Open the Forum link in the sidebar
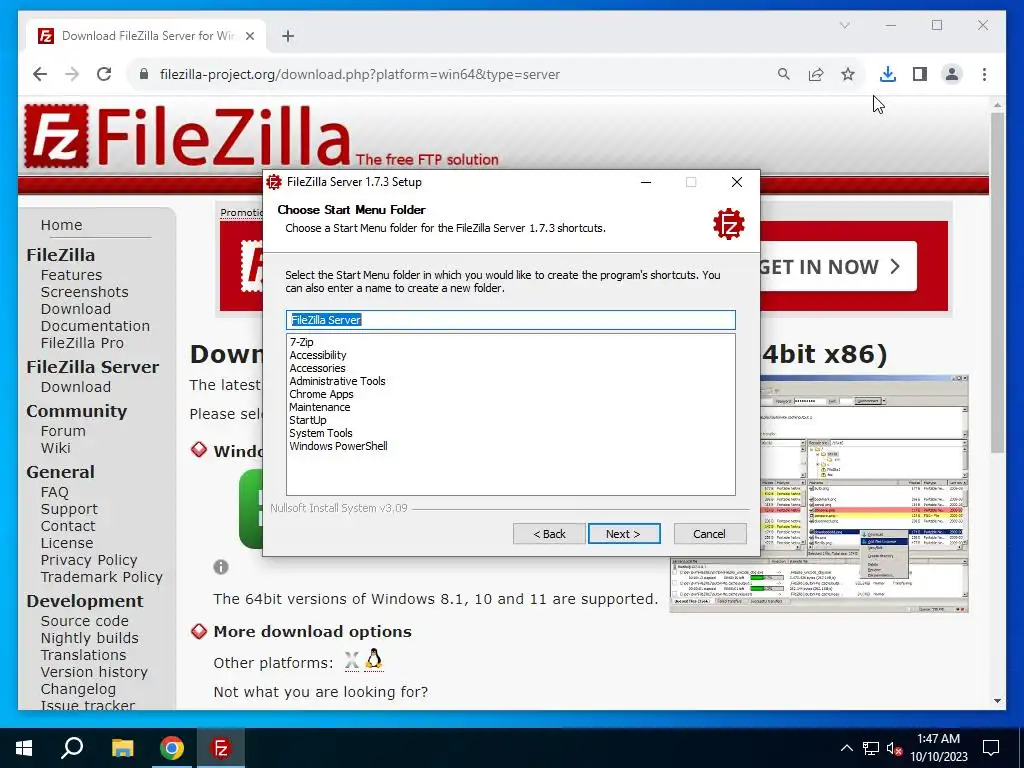 click(63, 431)
